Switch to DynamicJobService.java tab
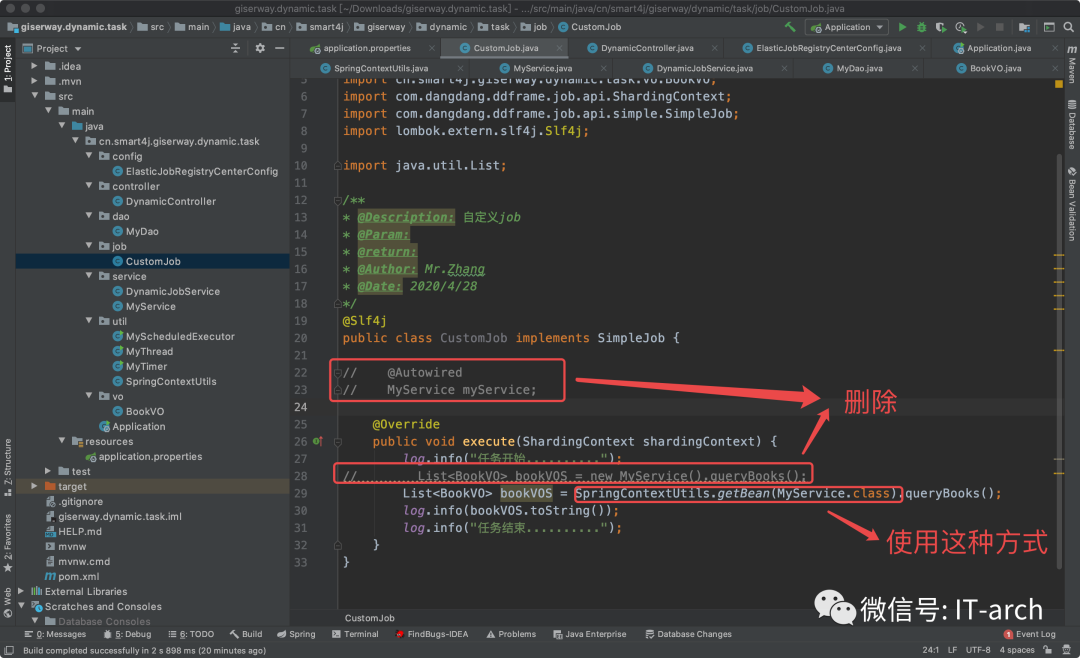1080x658 pixels. (x=704, y=68)
